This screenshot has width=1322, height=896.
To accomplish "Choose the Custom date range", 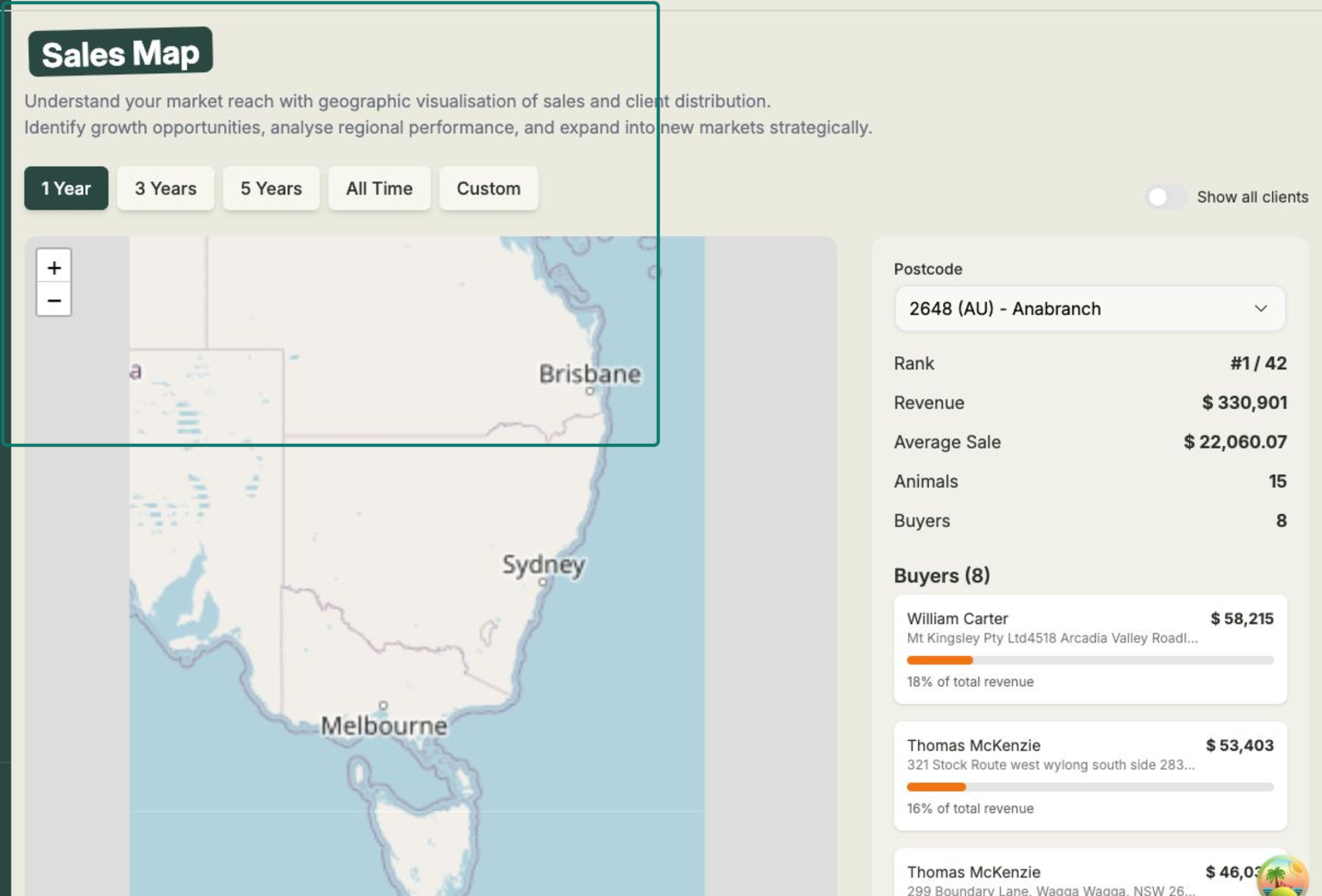I will 488,188.
